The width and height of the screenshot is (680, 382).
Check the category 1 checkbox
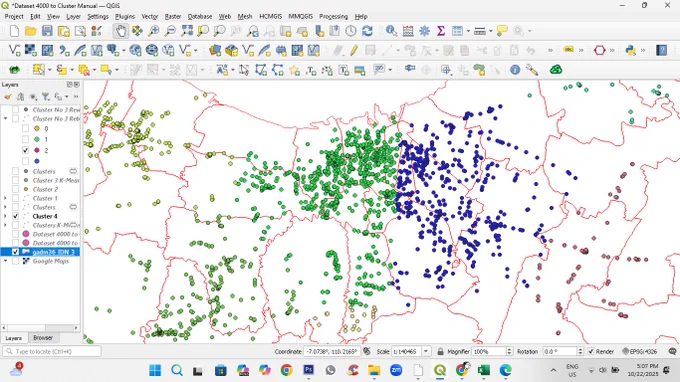click(25, 139)
